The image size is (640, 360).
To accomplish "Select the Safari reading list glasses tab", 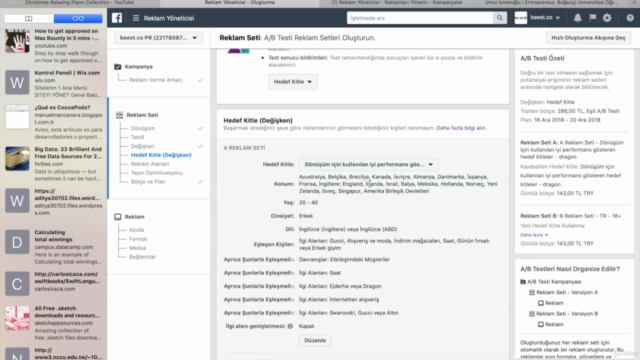I will coord(78,18).
